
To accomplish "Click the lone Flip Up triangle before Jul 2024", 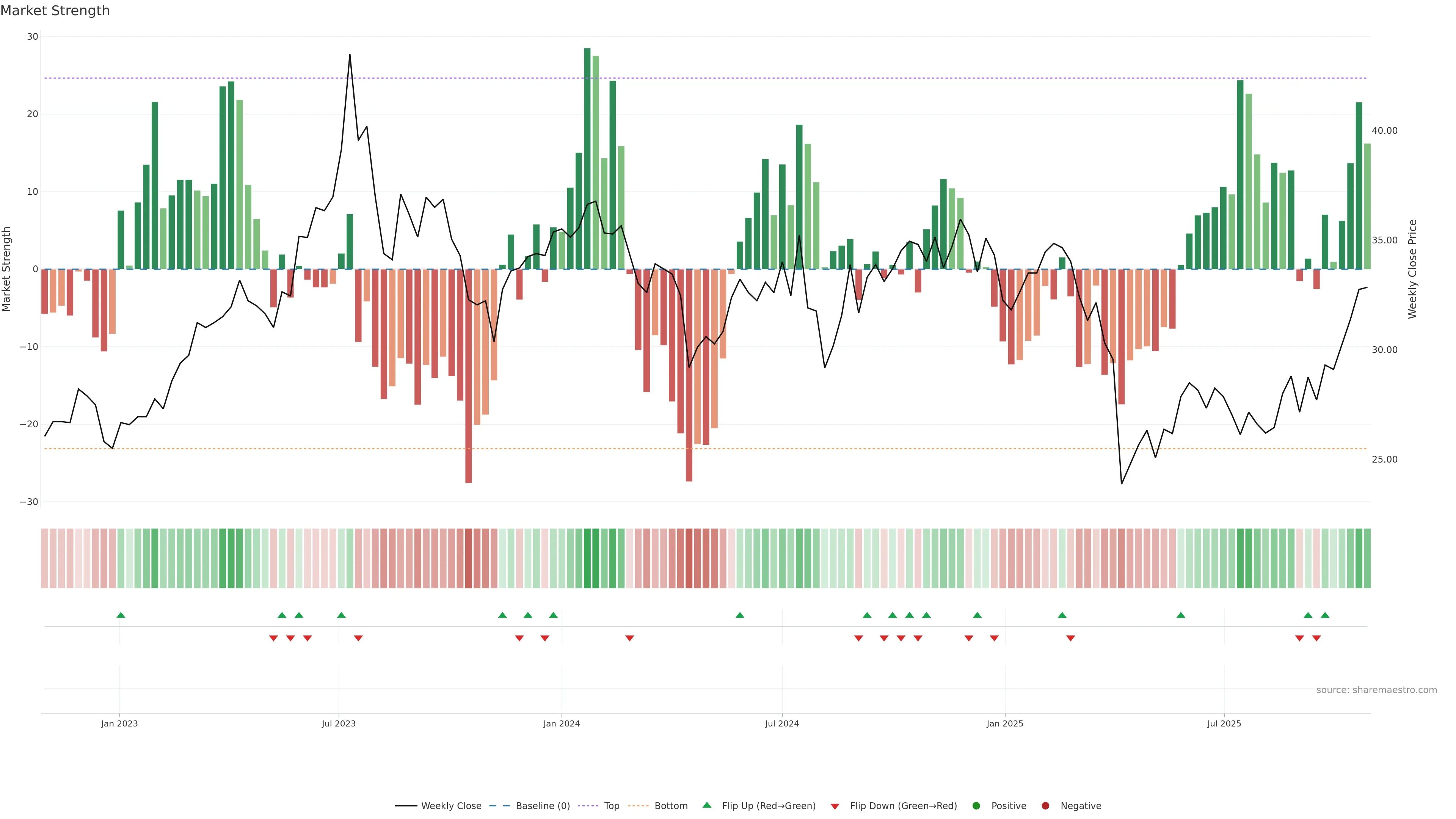I will pos(740,615).
